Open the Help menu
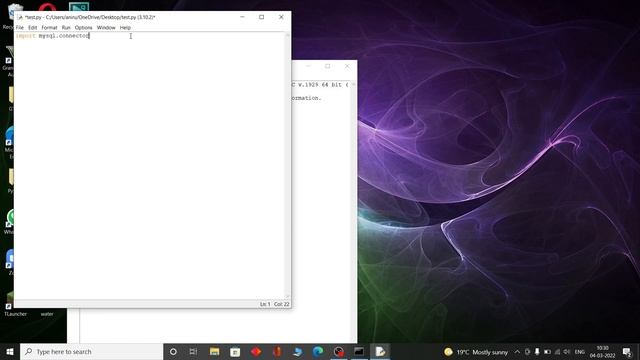 coord(125,27)
